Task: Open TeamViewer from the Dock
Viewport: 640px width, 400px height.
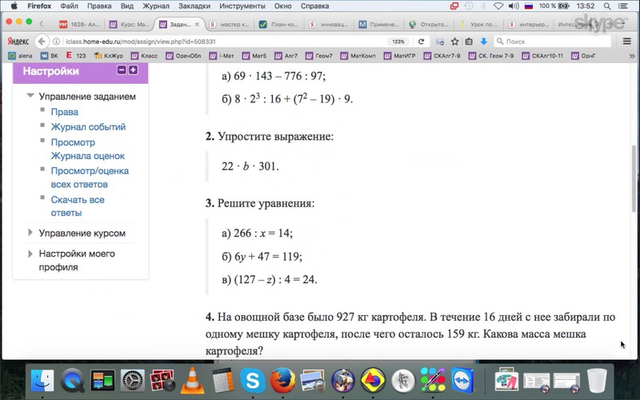Action: [x=462, y=380]
